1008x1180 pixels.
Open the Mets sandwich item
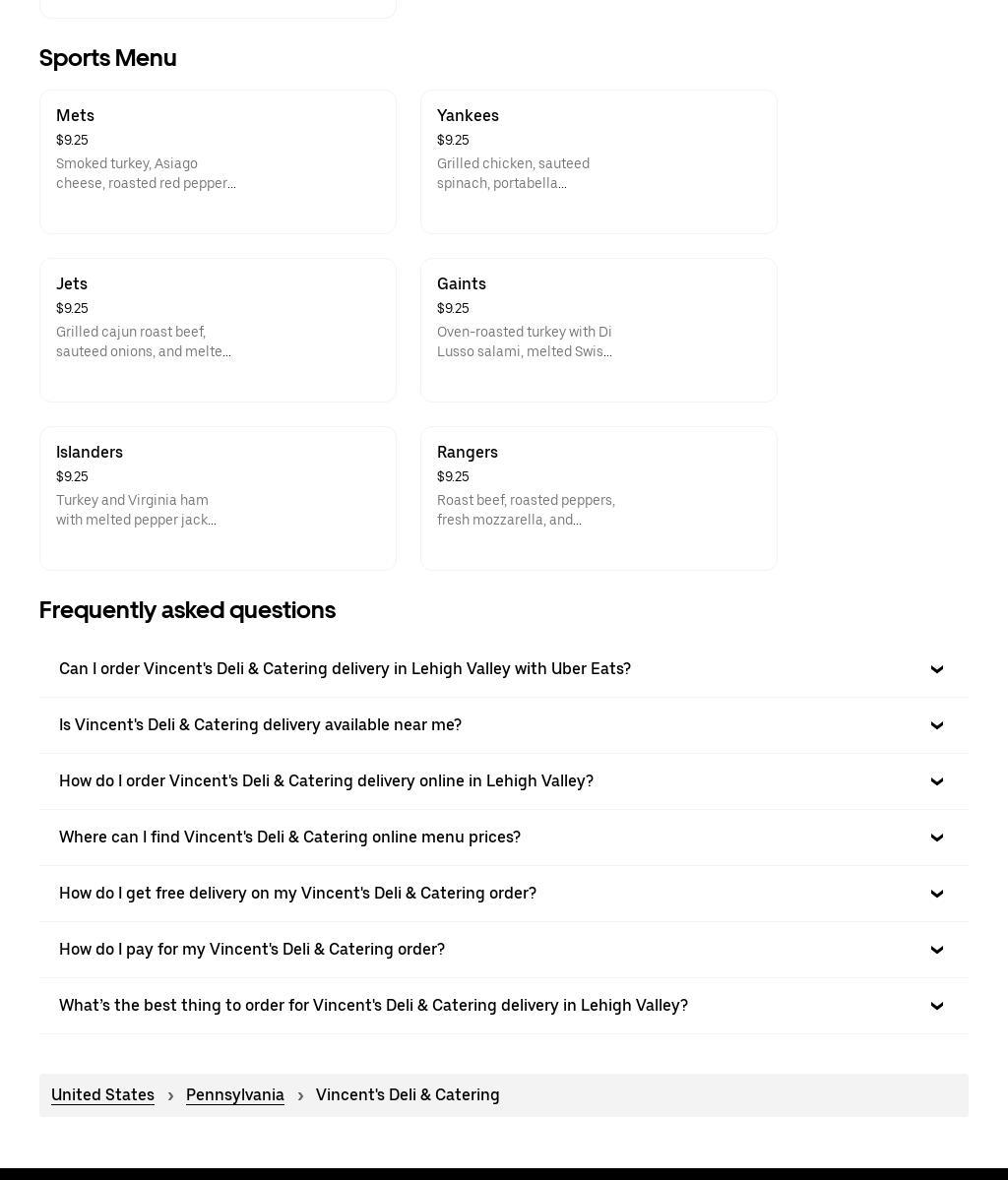(218, 161)
